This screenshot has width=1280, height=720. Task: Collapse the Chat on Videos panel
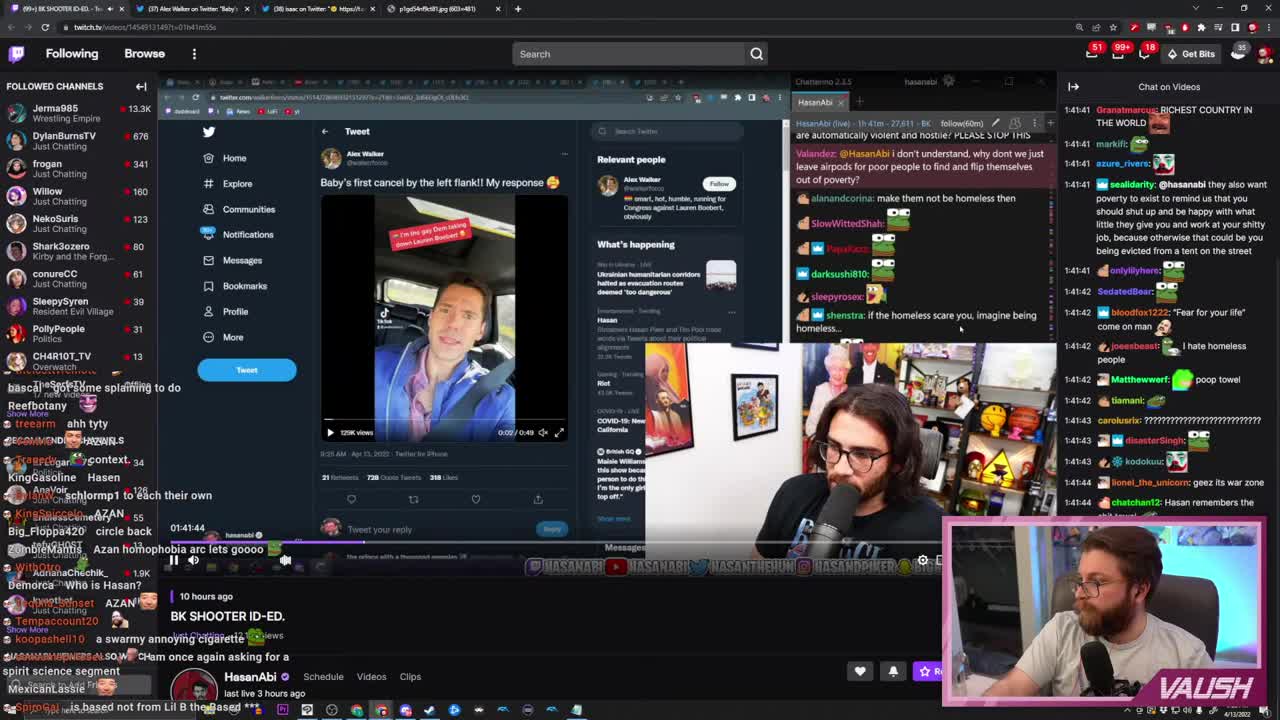1073,87
